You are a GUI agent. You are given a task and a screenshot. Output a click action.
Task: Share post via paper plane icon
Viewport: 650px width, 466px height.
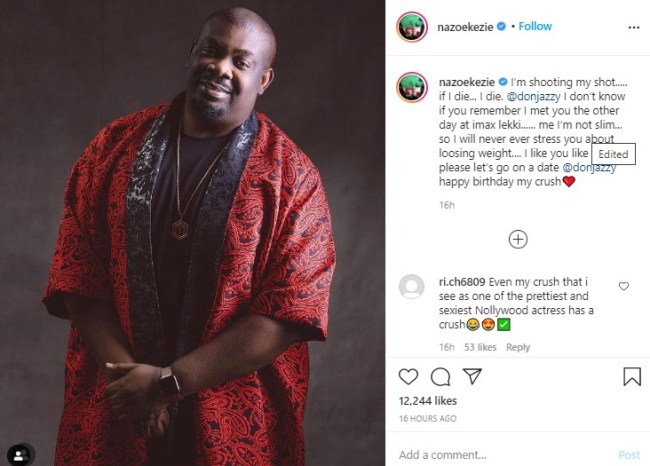[472, 377]
